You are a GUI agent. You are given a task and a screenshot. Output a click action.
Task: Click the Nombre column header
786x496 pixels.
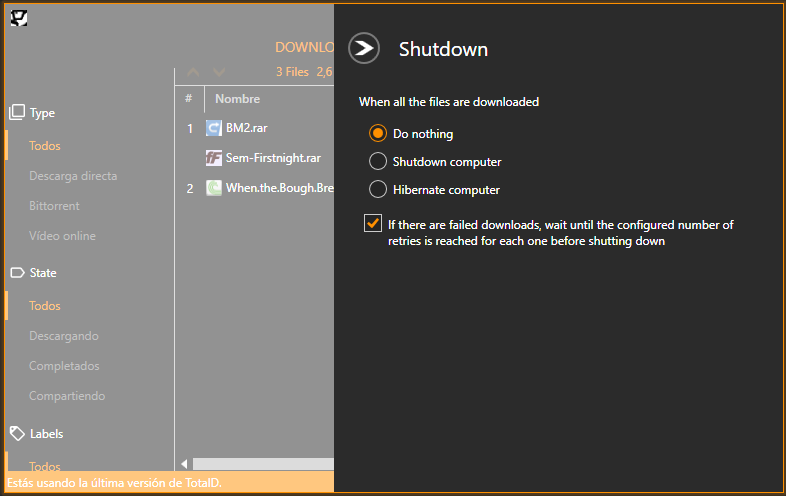(238, 99)
